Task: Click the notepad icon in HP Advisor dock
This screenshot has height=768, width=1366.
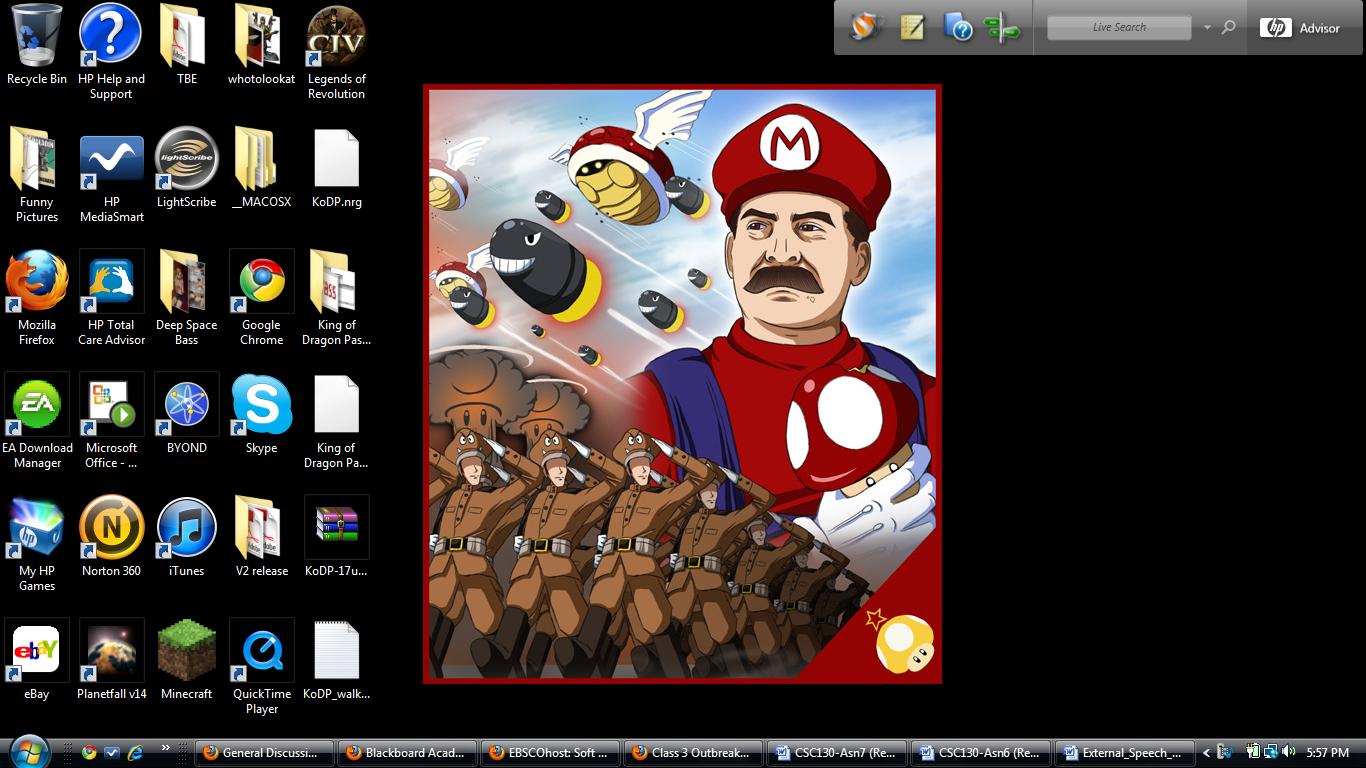Action: (912, 28)
